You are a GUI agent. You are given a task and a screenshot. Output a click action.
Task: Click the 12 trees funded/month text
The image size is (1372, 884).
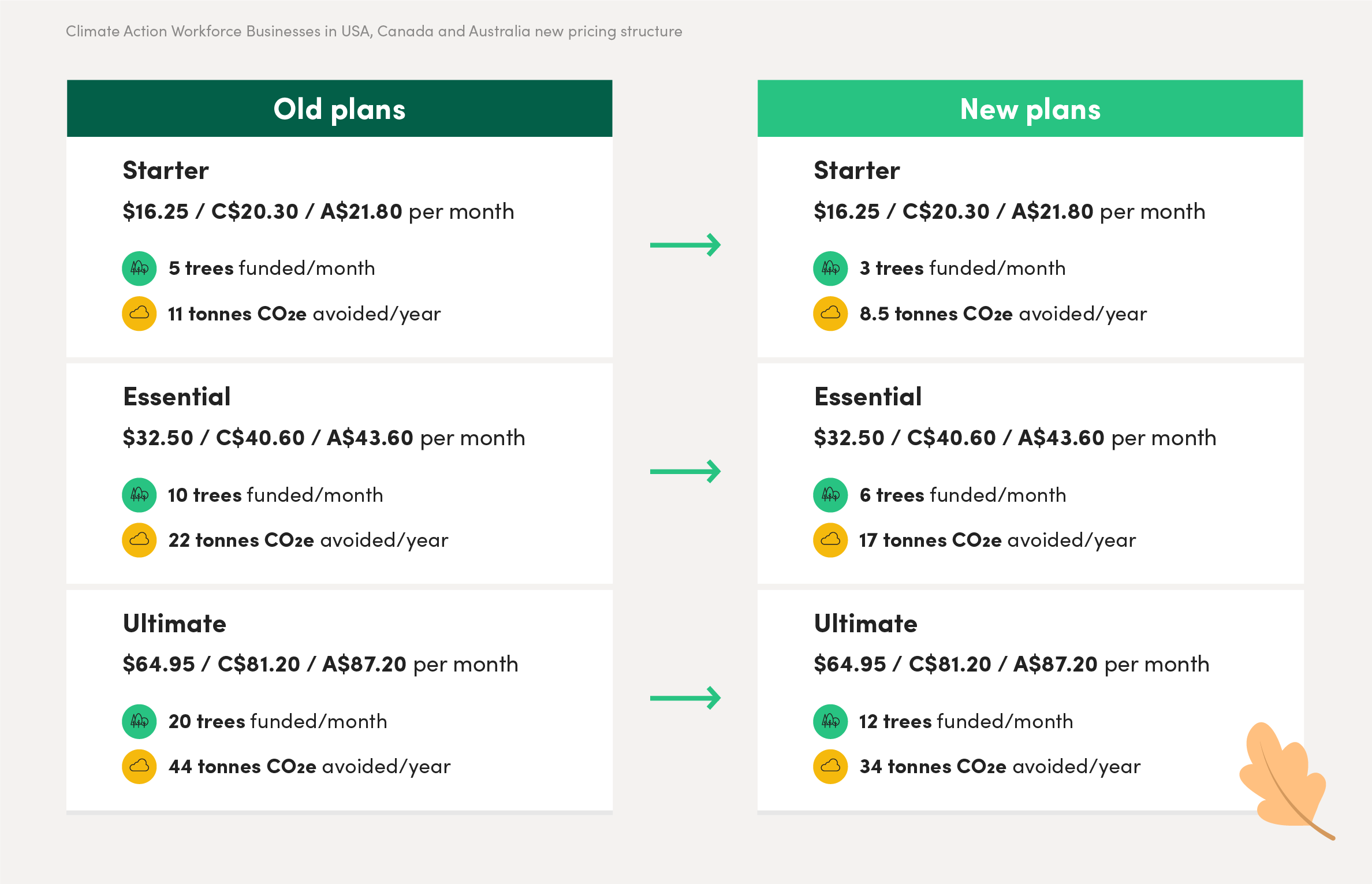pyautogui.click(x=966, y=722)
